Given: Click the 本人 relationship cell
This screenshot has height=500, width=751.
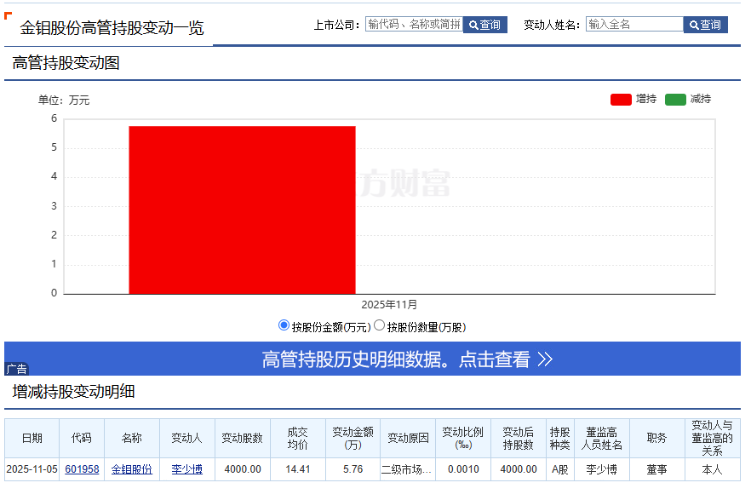Looking at the screenshot, I should 712,469.
